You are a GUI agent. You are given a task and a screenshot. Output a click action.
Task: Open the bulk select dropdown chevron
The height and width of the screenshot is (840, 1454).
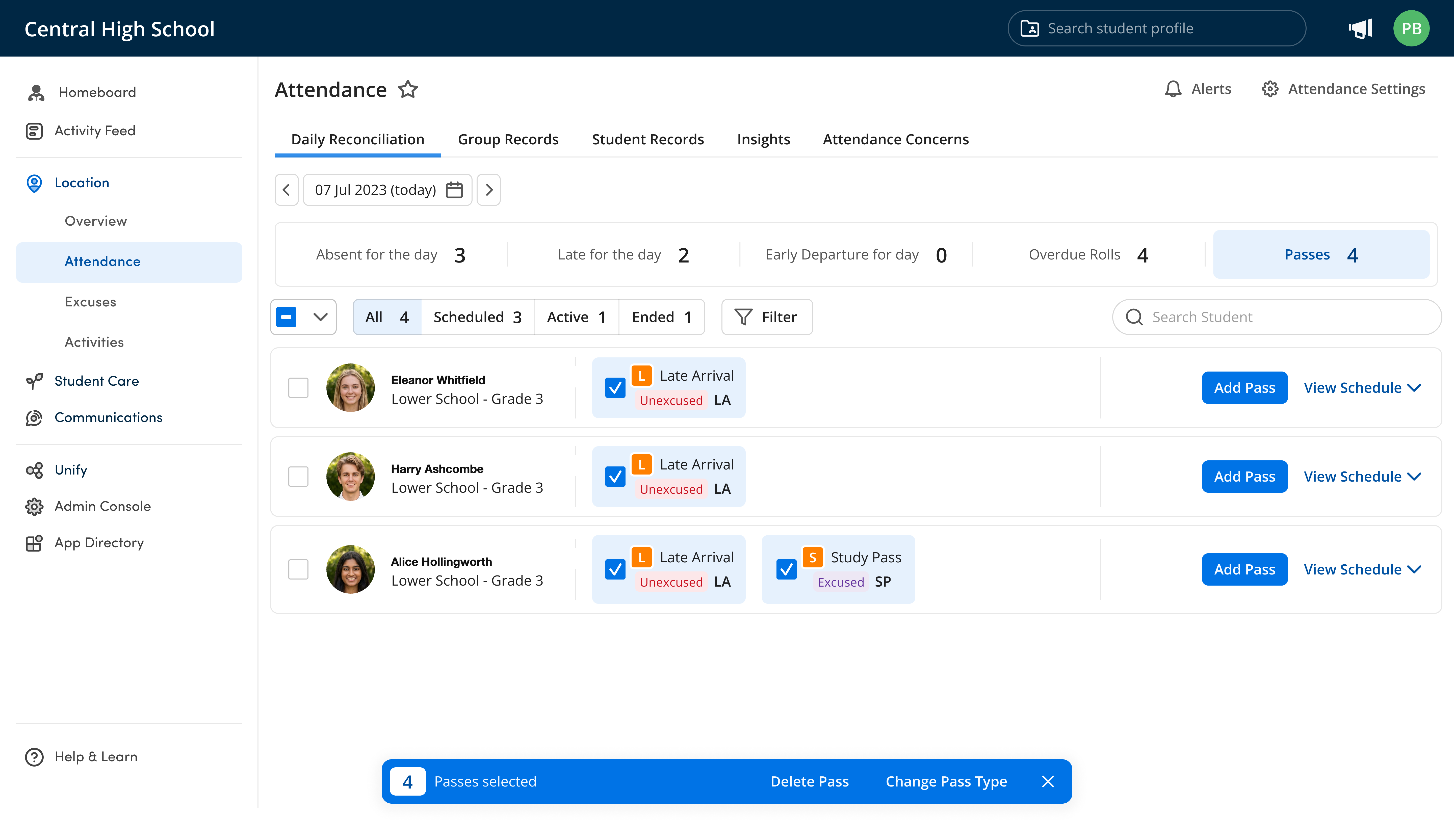(x=320, y=317)
